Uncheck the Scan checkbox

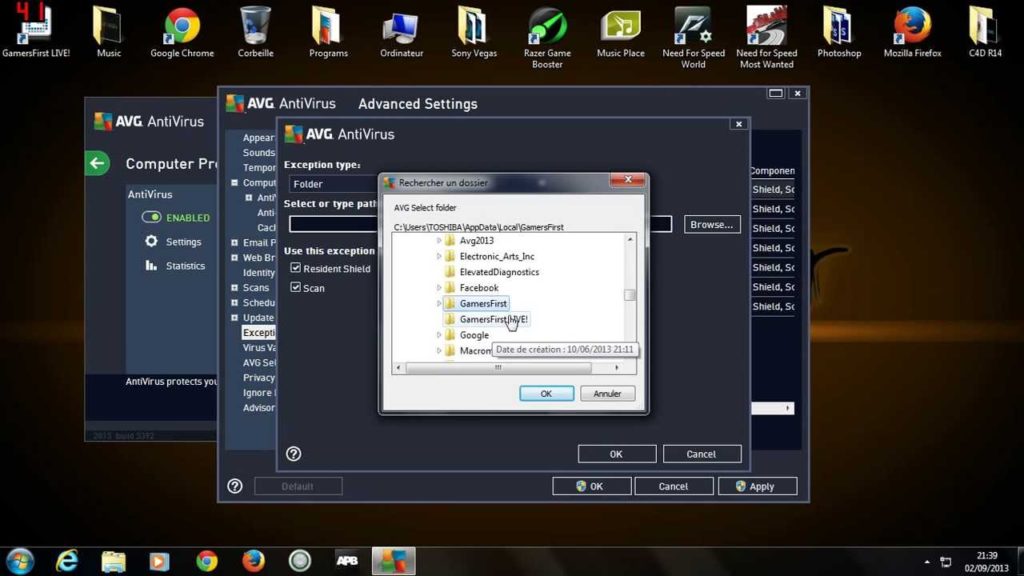coord(296,287)
